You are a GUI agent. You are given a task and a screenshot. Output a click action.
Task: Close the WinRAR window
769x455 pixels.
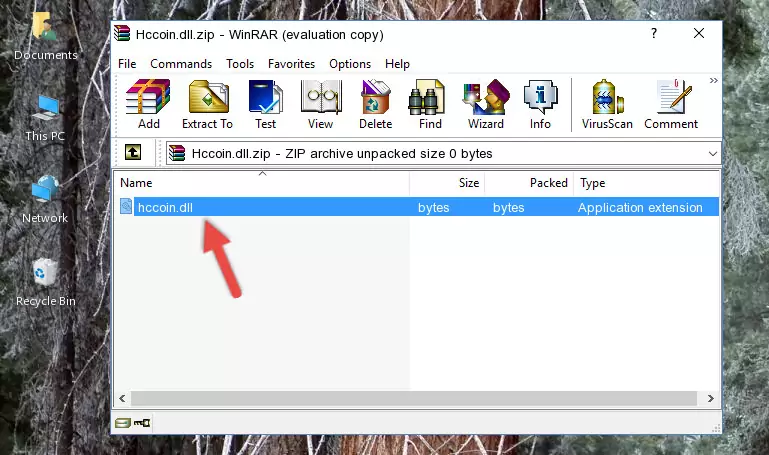699,33
